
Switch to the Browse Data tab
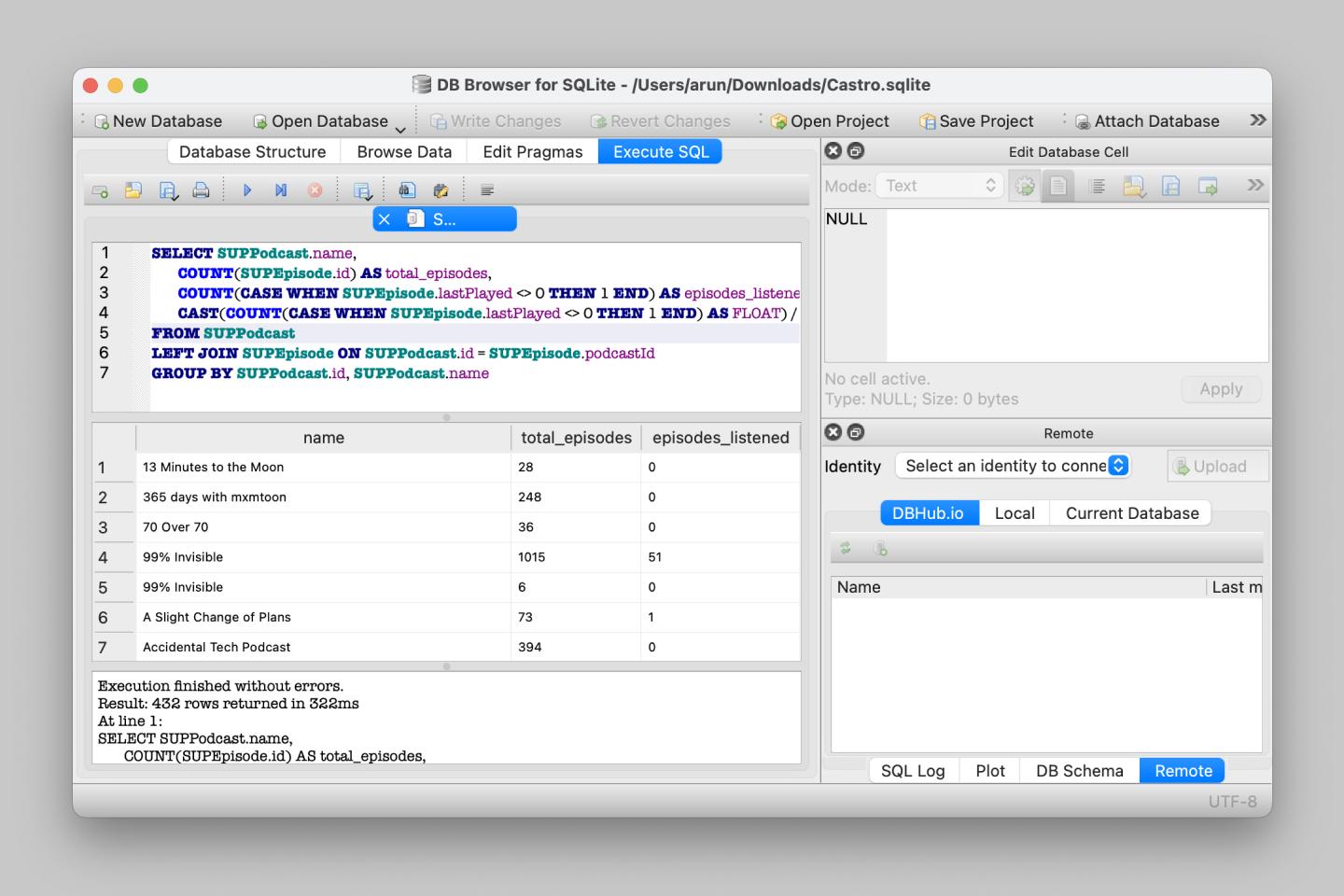point(404,152)
